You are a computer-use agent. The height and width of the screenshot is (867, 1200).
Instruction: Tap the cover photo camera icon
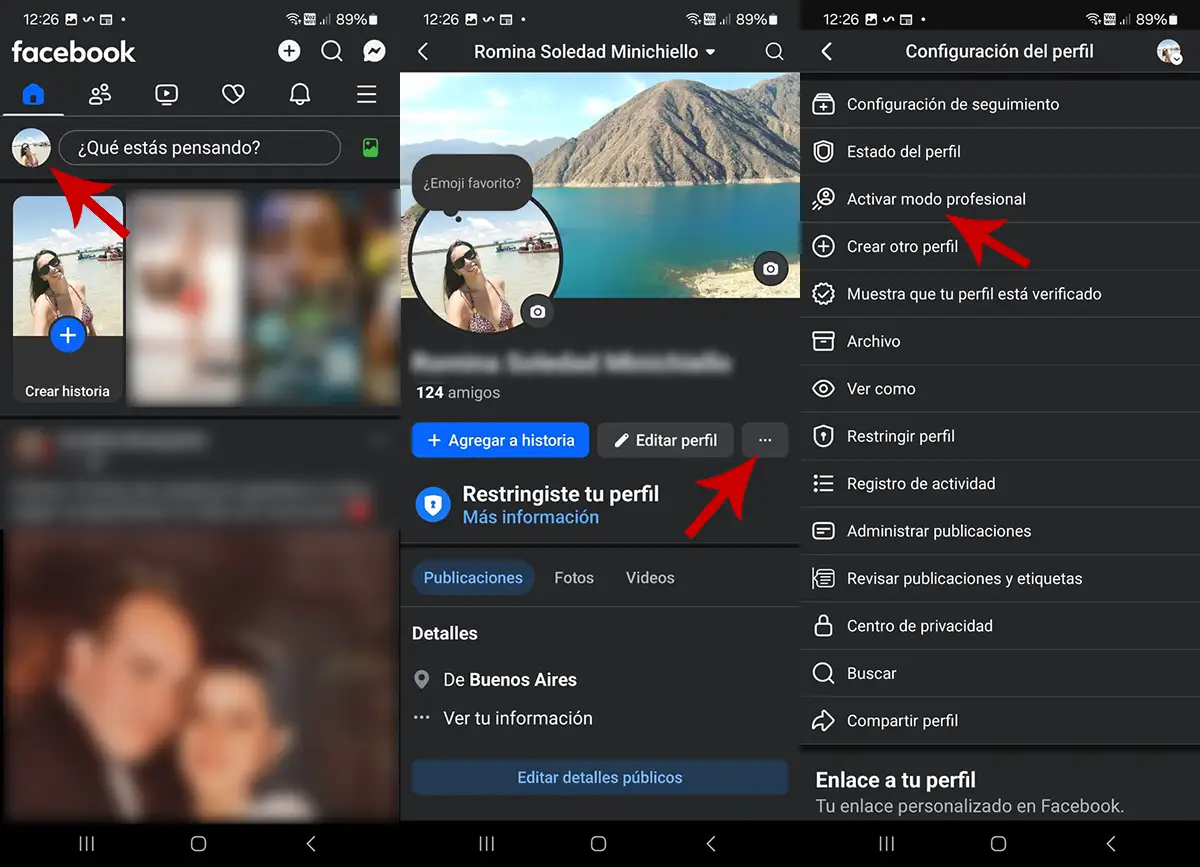770,269
